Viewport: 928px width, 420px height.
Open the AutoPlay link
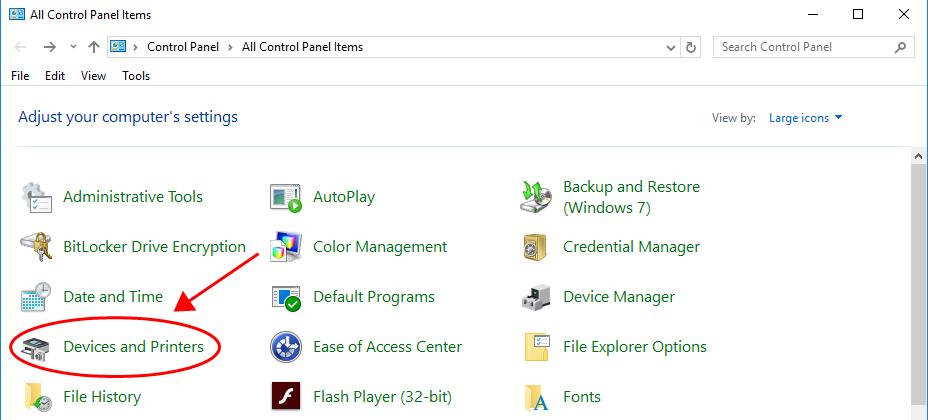pyautogui.click(x=344, y=197)
